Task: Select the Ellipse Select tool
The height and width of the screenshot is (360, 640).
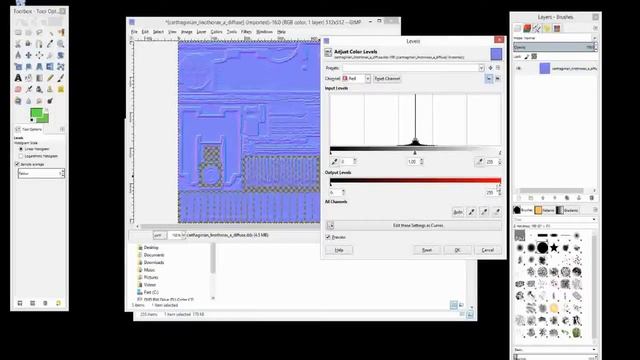Action: pyautogui.click(x=29, y=33)
